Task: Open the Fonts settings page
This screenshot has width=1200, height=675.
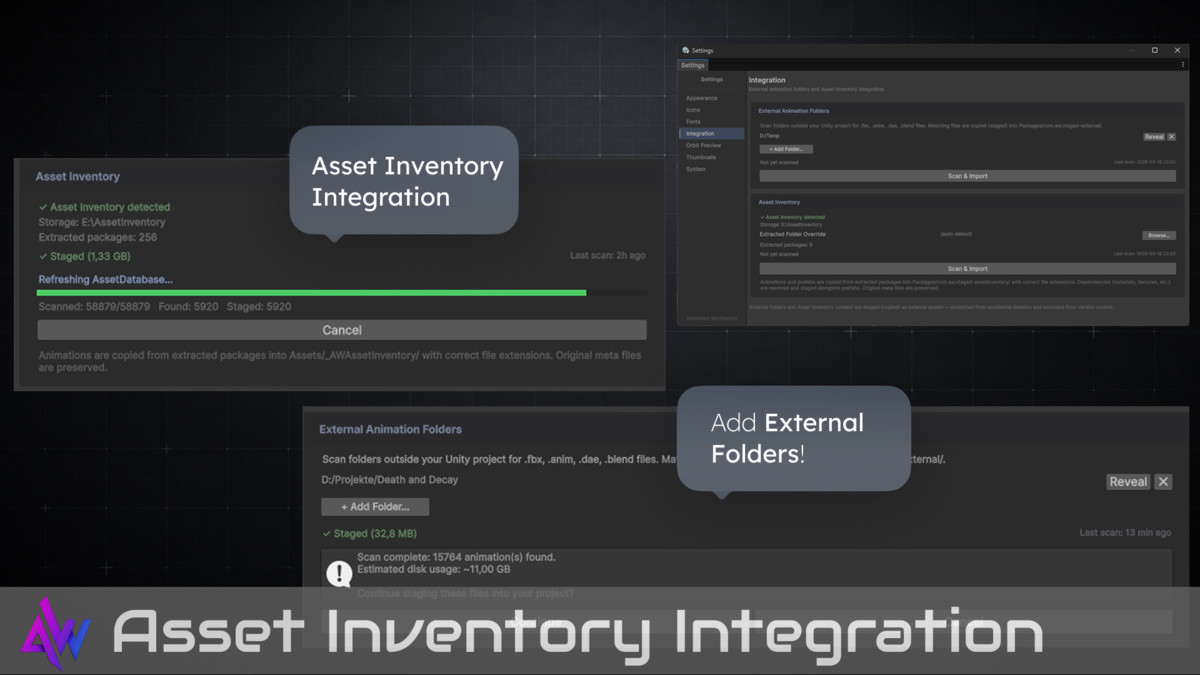Action: point(693,122)
